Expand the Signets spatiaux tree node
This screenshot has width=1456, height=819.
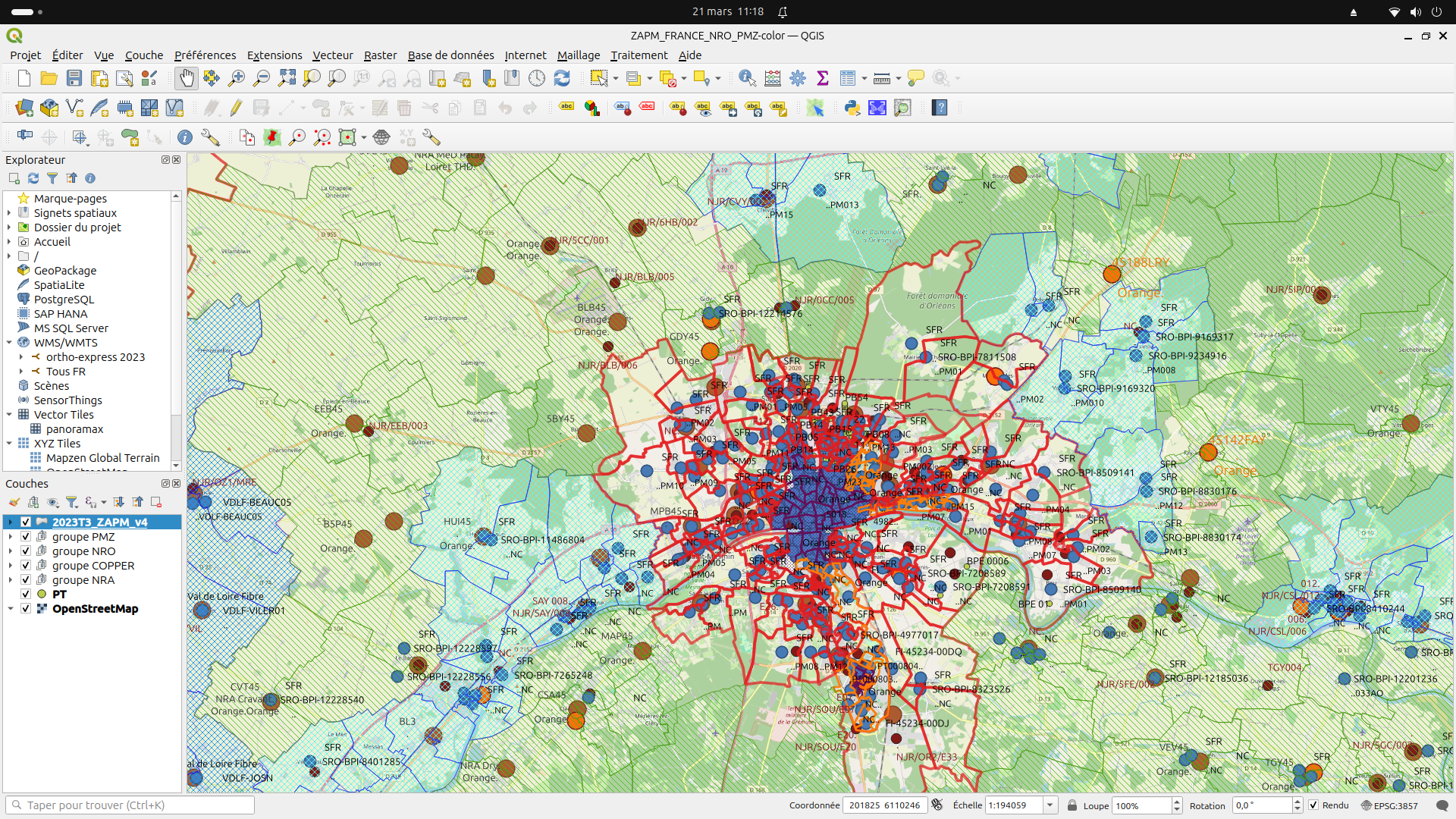[x=10, y=213]
